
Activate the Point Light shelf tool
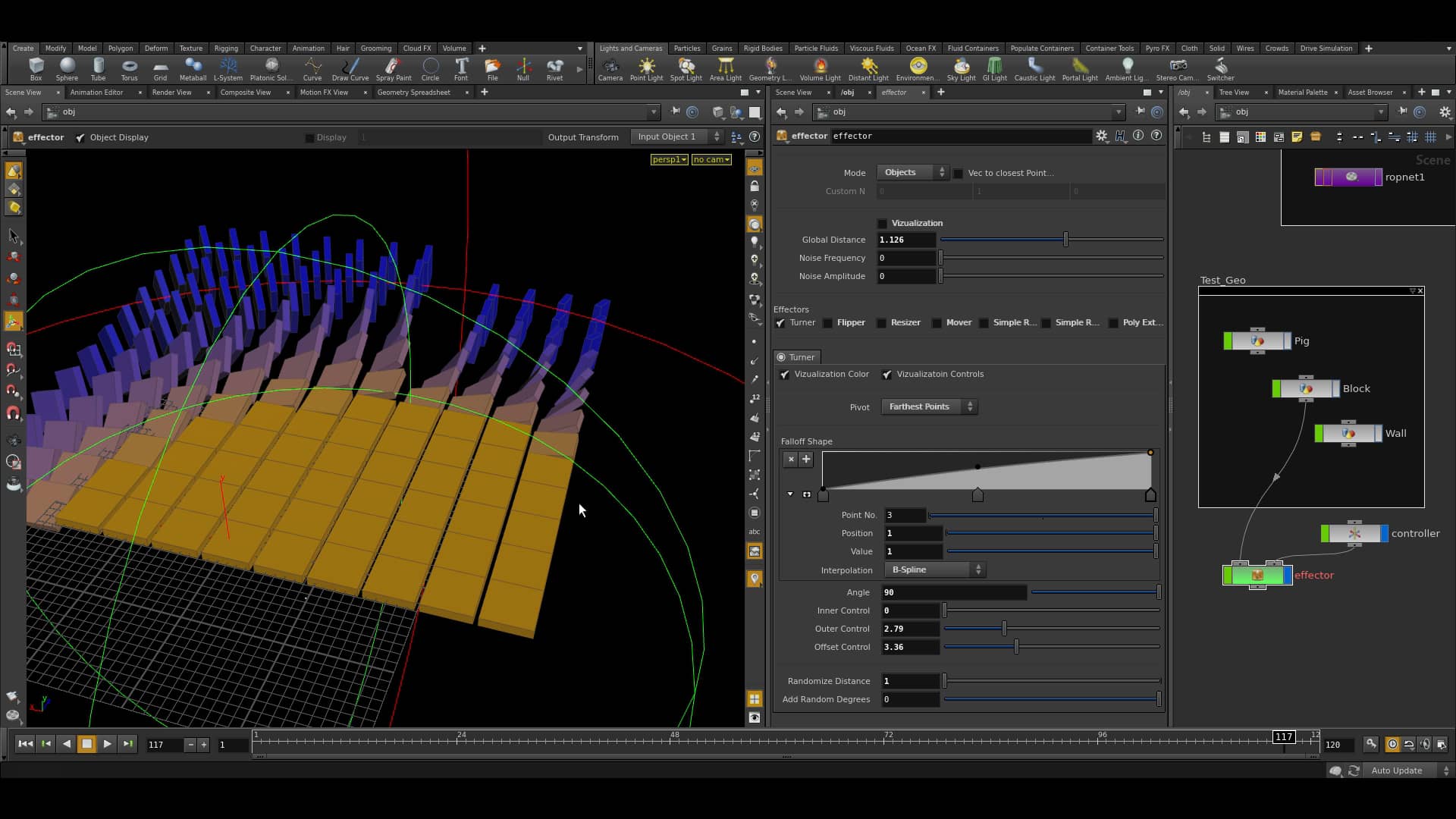tap(647, 68)
